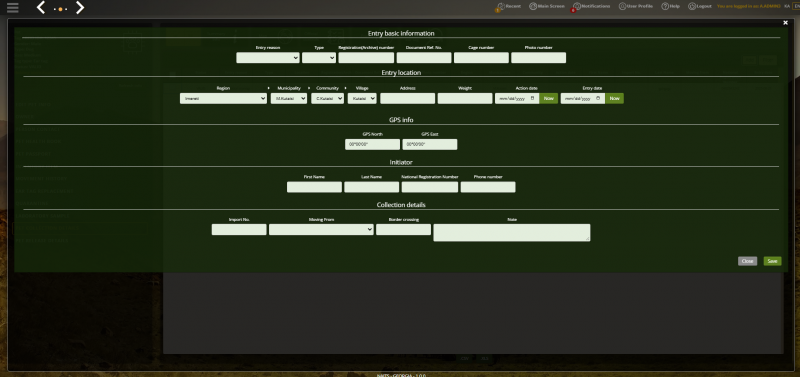Screen dimensions: 800x377
Task: Click the Save button
Action: 772,261
